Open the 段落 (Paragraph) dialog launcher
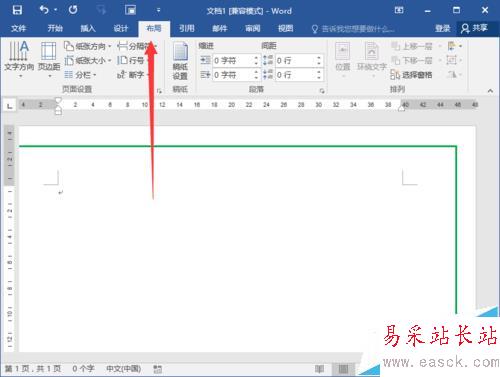Viewport: 500px width, 377px height. coord(322,91)
